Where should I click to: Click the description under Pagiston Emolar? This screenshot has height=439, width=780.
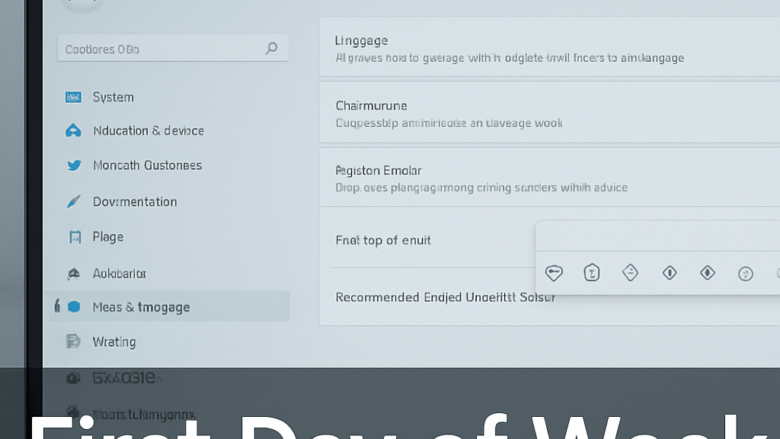(482, 187)
